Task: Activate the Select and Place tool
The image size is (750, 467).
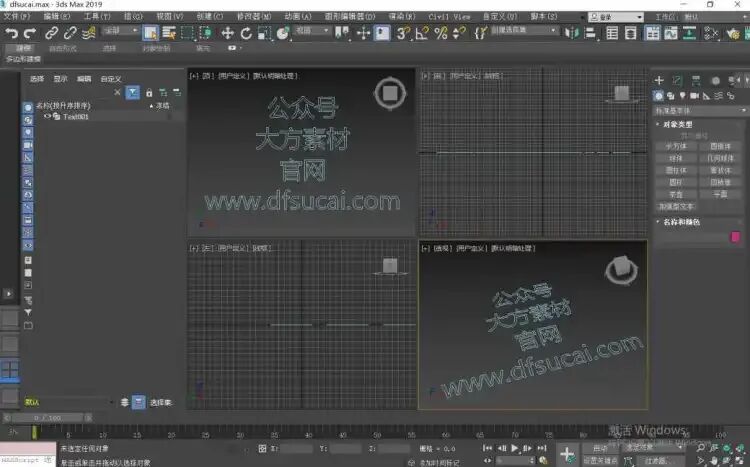Action: pyautogui.click(x=283, y=33)
